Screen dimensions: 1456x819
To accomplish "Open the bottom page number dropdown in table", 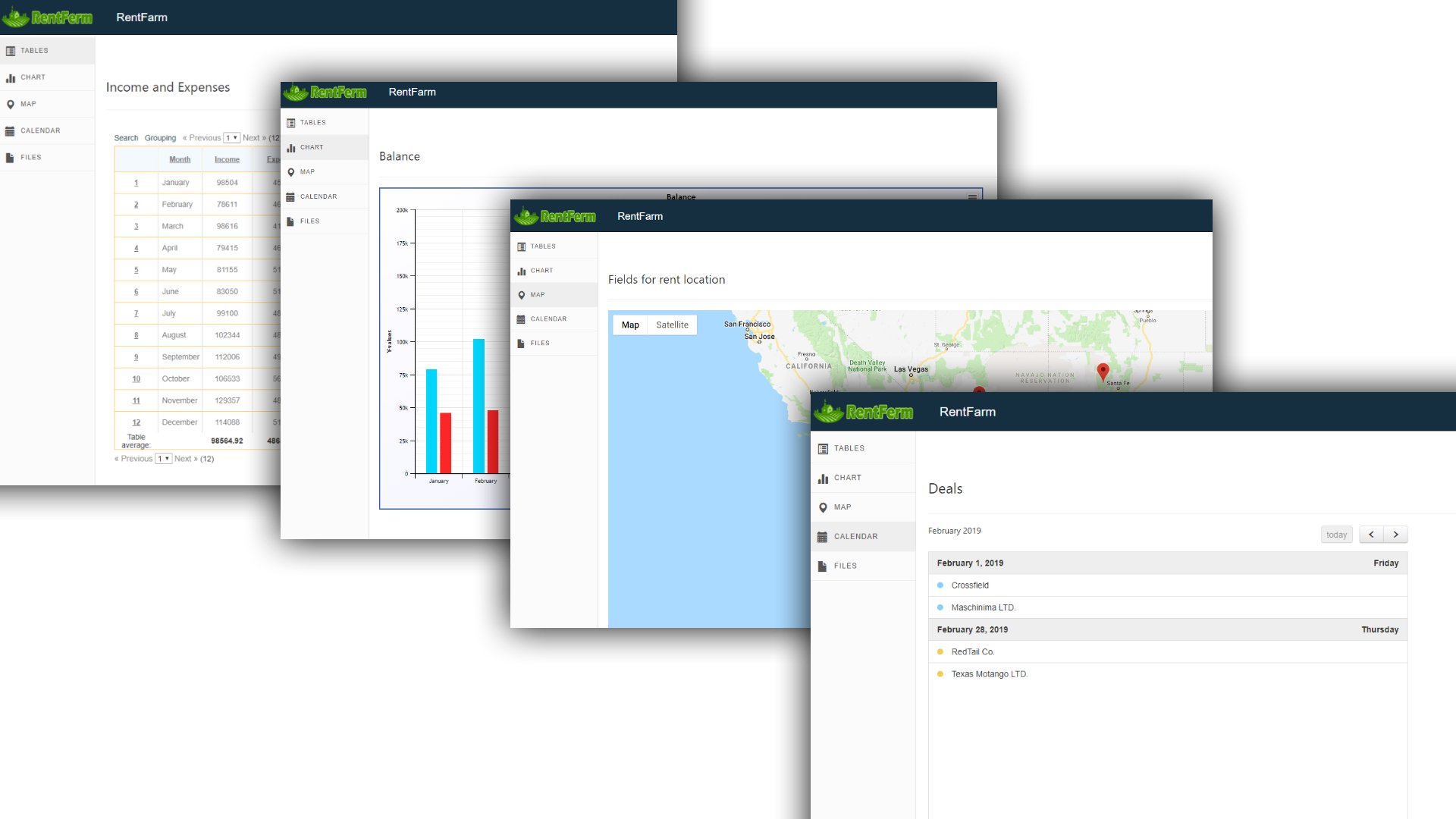I will click(164, 459).
